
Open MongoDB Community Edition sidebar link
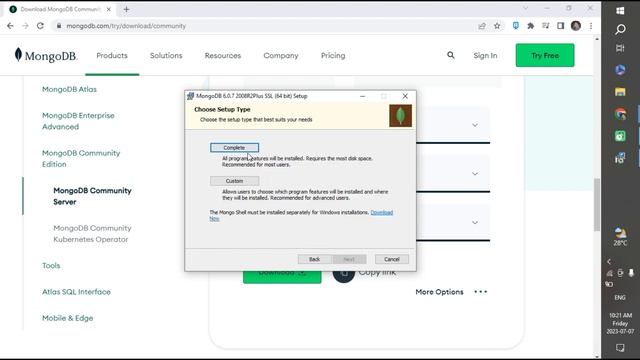pyautogui.click(x=81, y=159)
